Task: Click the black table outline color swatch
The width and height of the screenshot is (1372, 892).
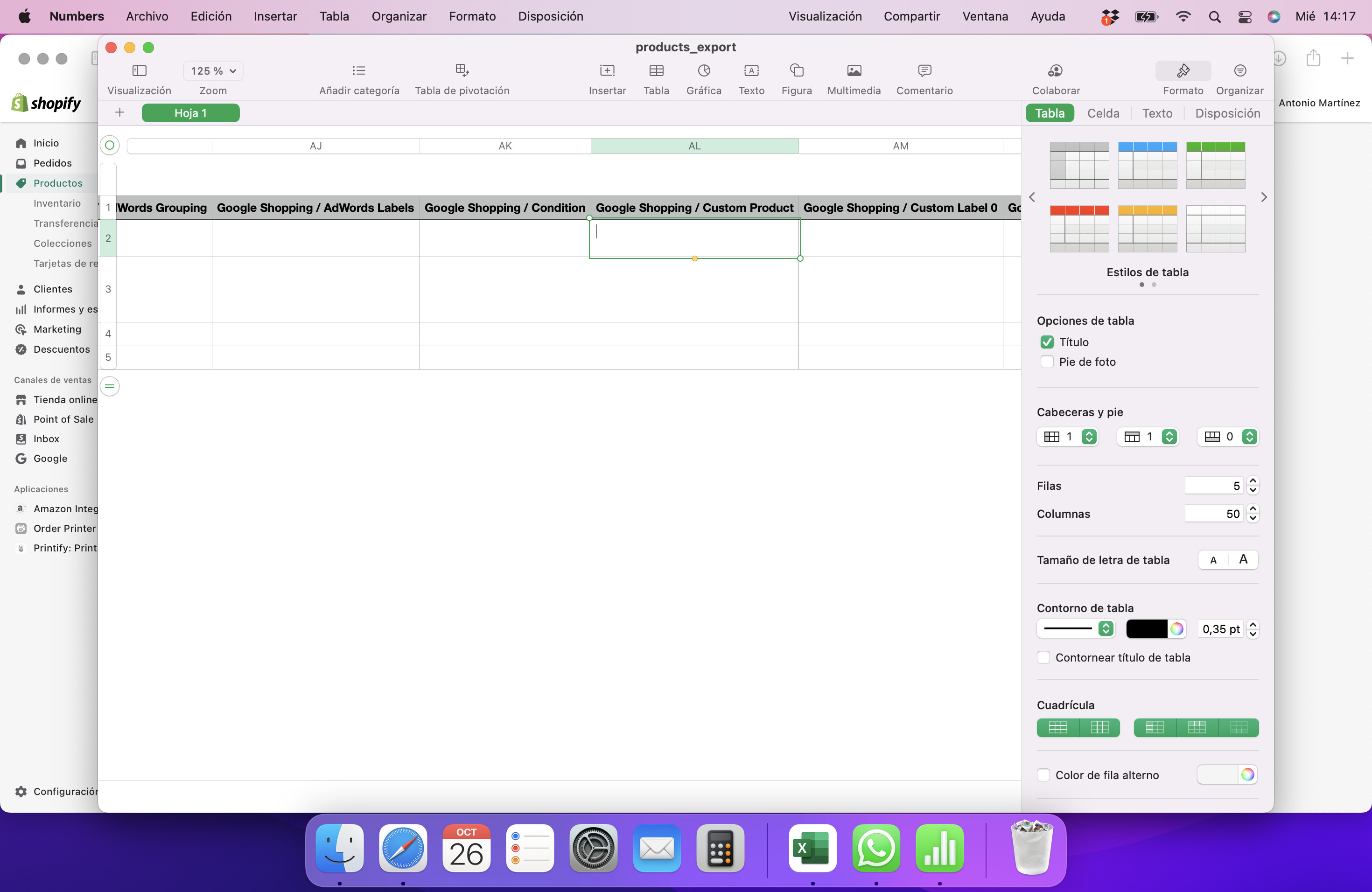Action: (1147, 629)
